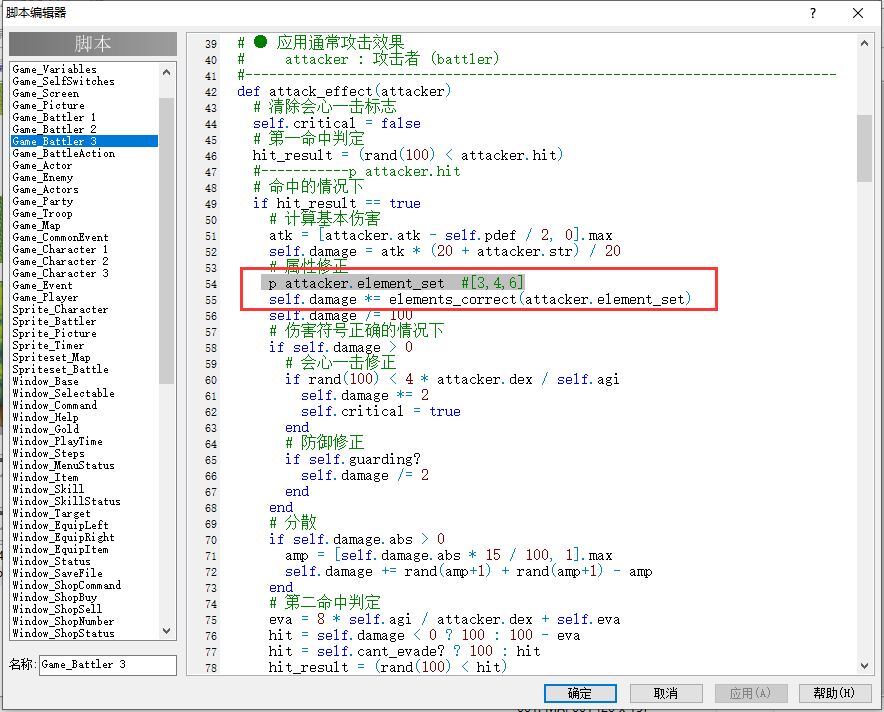Open the Window_SaveFile script
Viewport: 884px width, 712px height.
click(58, 573)
